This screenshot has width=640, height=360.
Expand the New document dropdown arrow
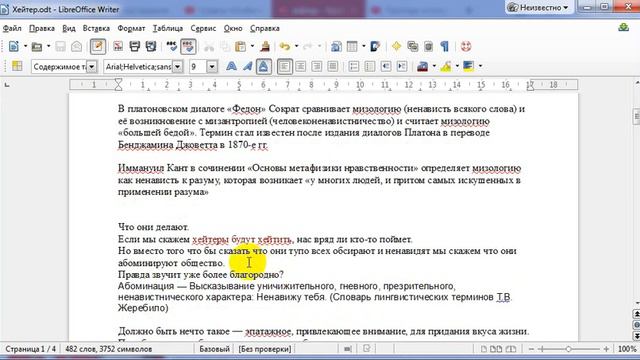click(25, 47)
